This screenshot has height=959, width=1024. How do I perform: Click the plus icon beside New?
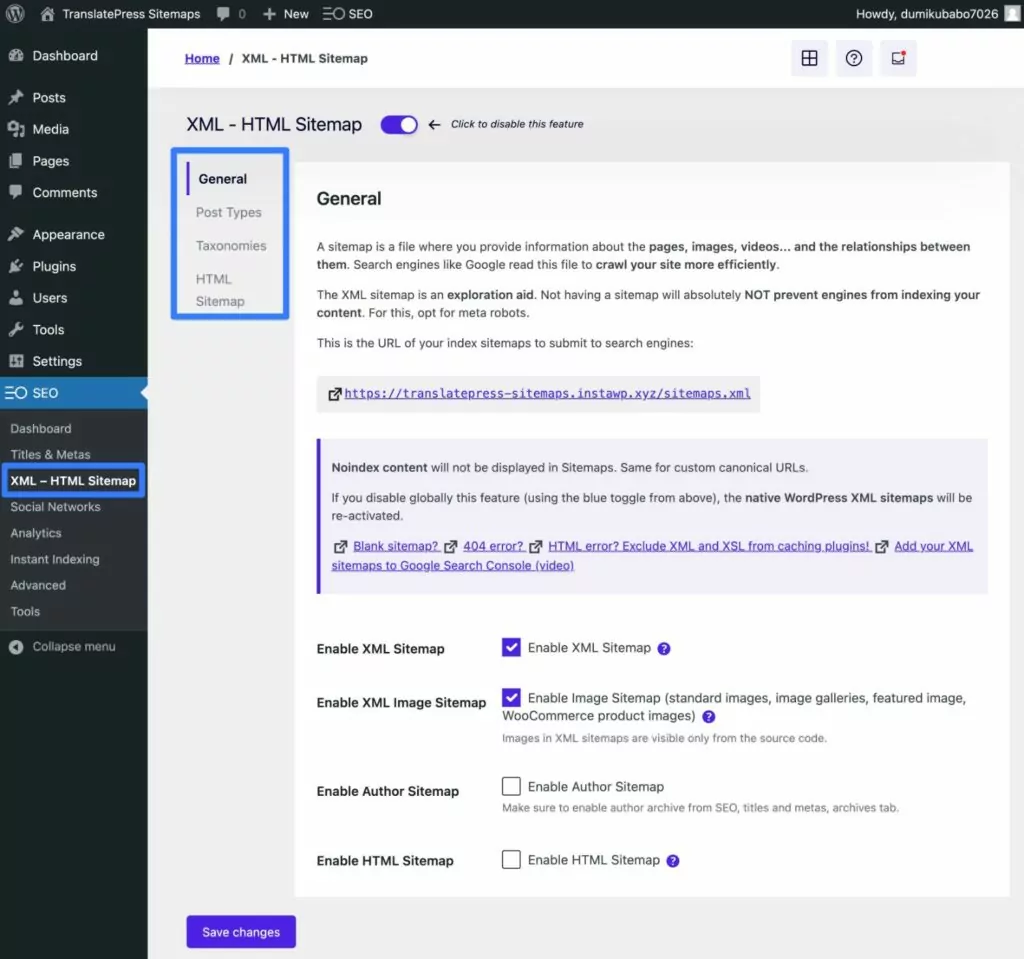(269, 14)
